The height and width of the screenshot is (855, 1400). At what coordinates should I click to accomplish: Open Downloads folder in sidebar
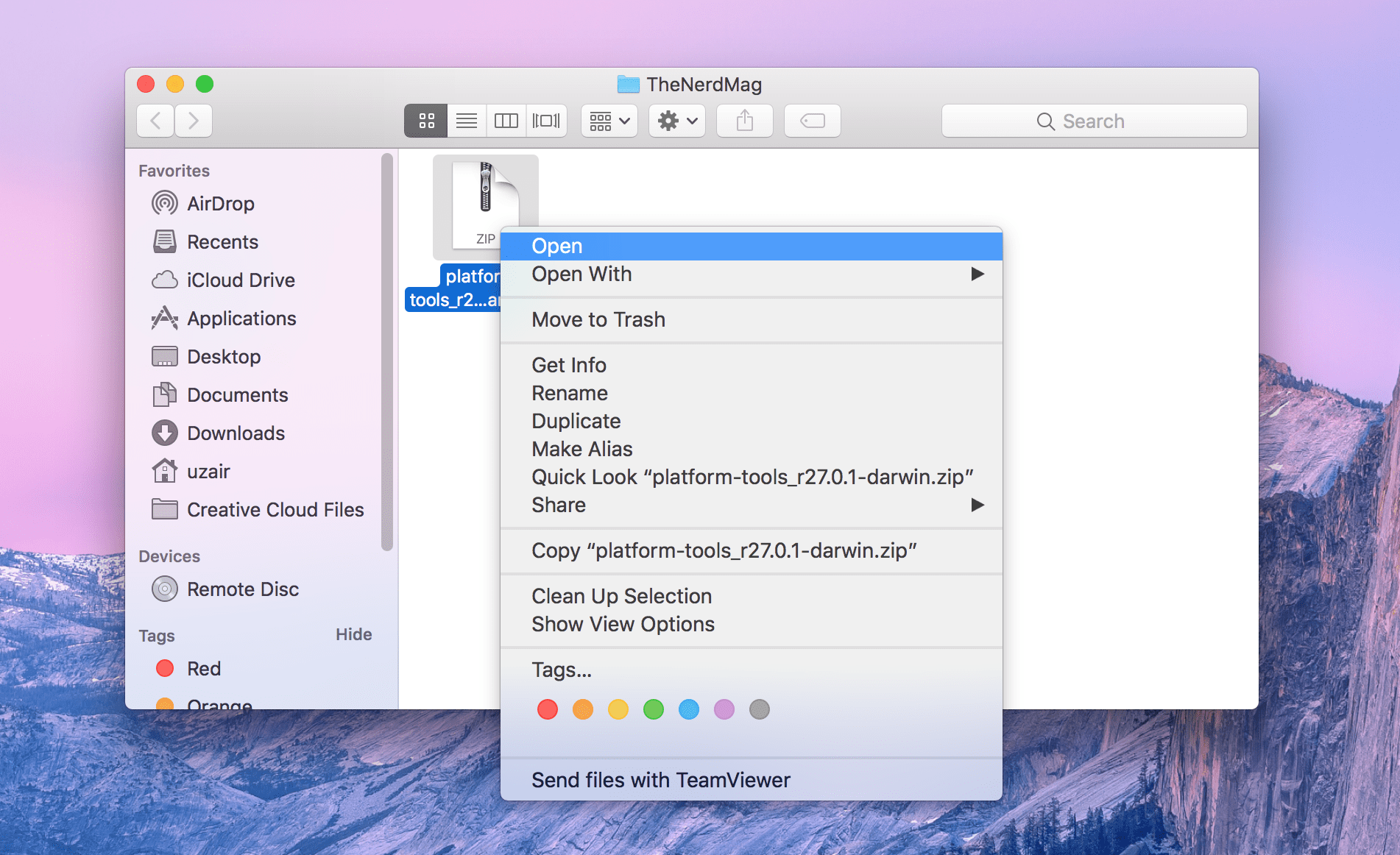236,433
